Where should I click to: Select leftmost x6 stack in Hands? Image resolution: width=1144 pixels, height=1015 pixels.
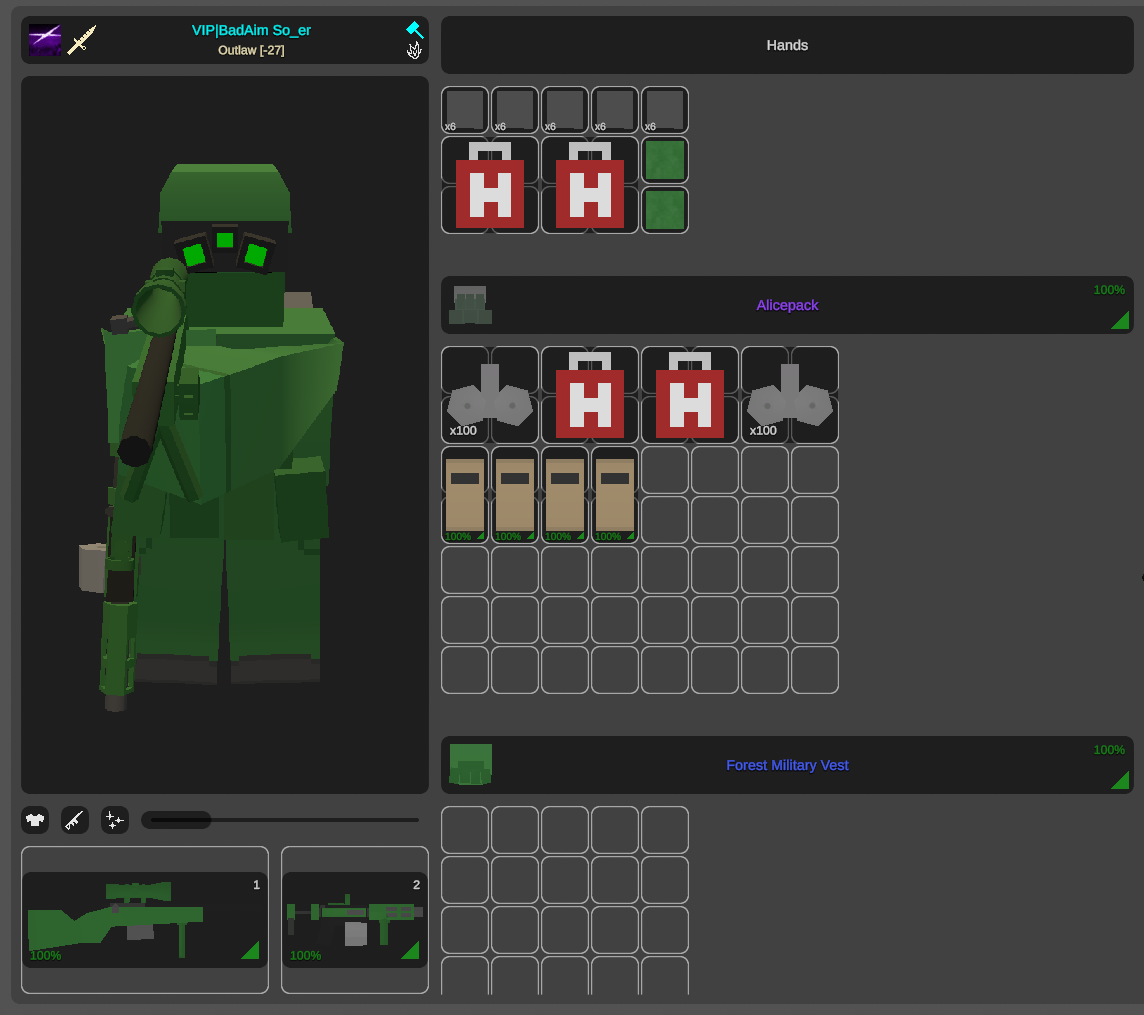(x=465, y=110)
